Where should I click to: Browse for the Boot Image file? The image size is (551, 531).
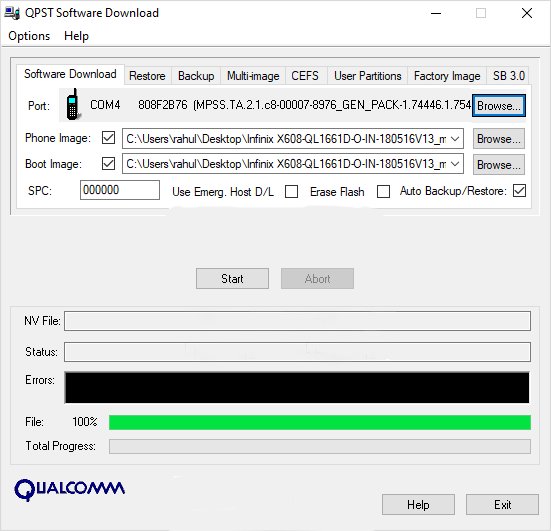[x=499, y=164]
